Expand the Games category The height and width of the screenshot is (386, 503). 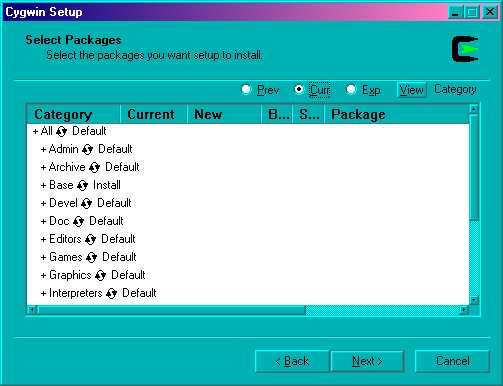[x=43, y=257]
